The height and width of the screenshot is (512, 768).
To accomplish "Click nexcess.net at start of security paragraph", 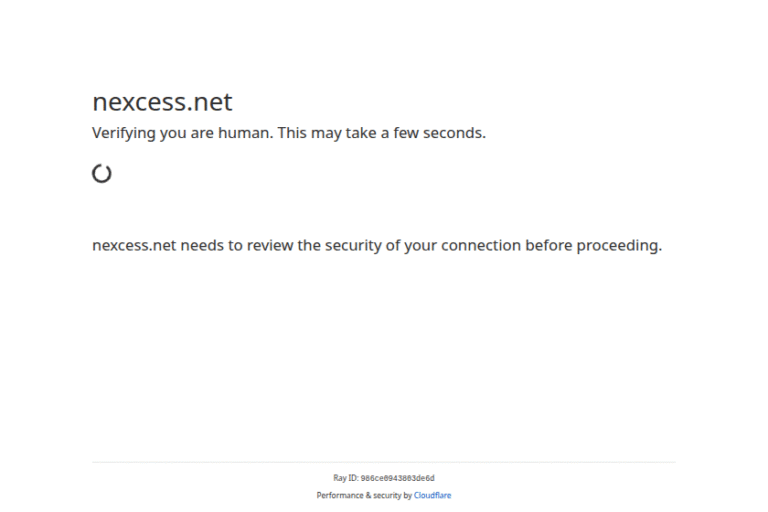I will click(x=134, y=245).
